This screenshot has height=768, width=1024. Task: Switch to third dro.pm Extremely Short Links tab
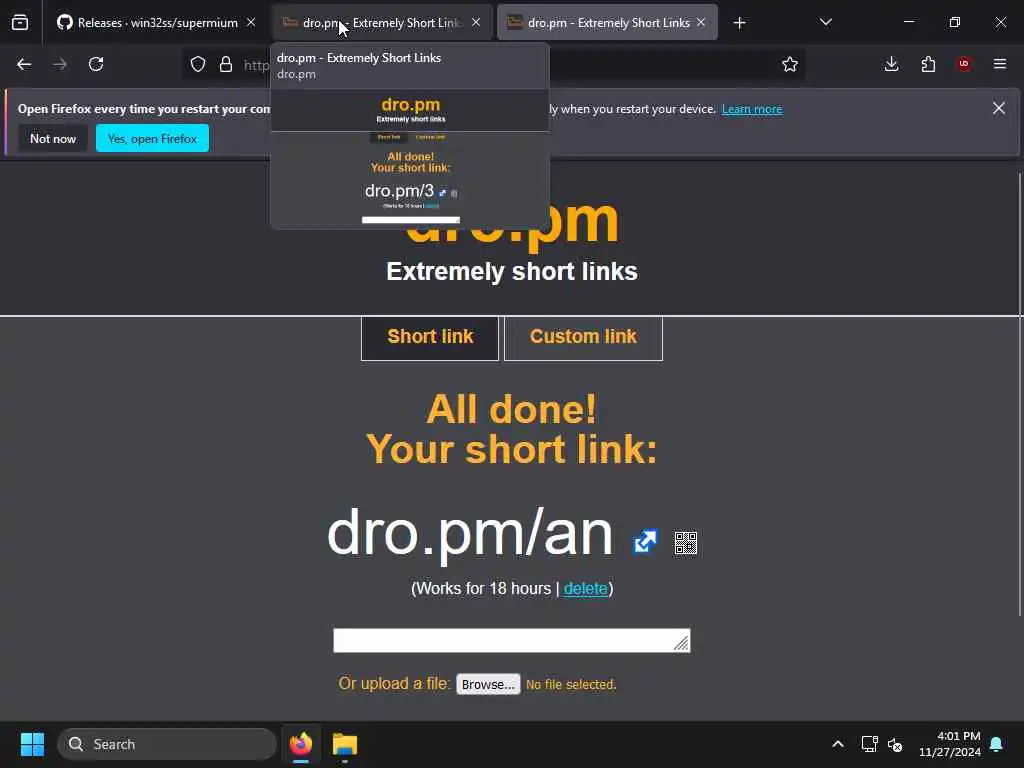click(x=607, y=23)
